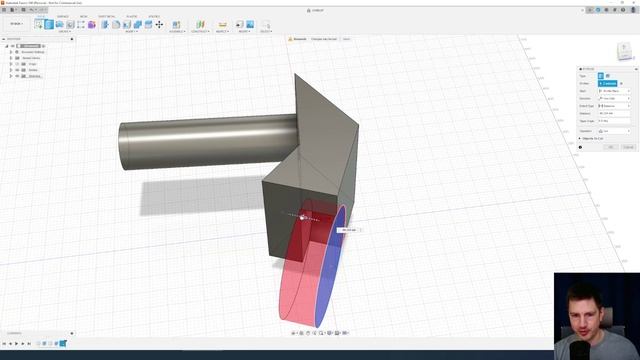Expand the Sketches browser node

pos(11,76)
